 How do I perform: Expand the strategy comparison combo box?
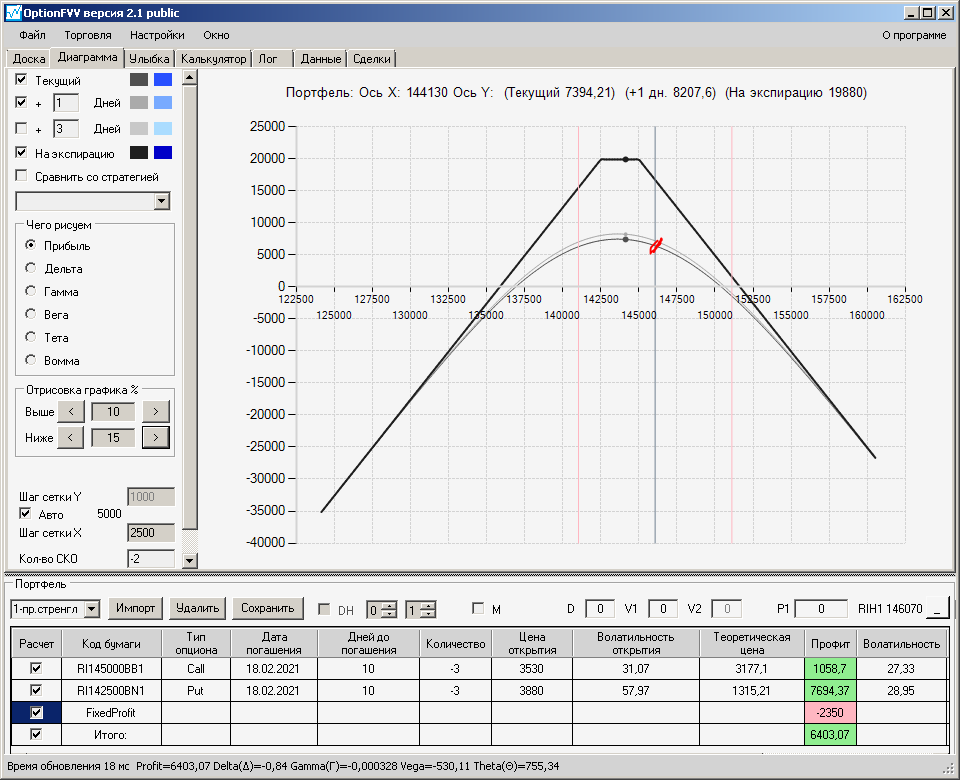(162, 201)
